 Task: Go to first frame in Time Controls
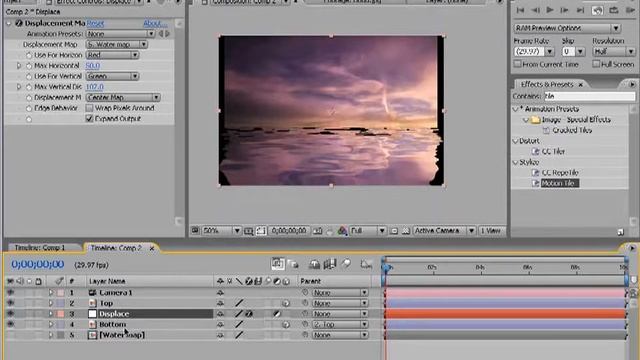(x=520, y=10)
